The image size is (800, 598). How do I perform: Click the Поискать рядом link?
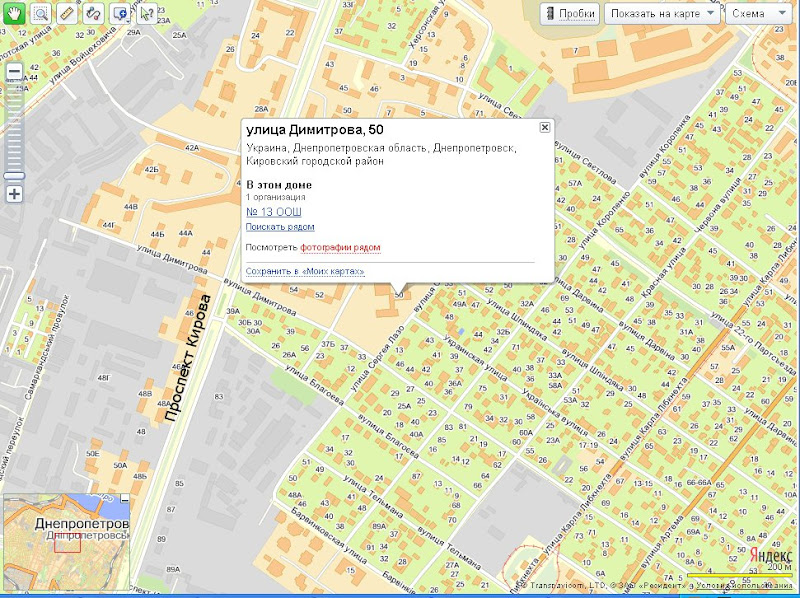pyautogui.click(x=280, y=227)
